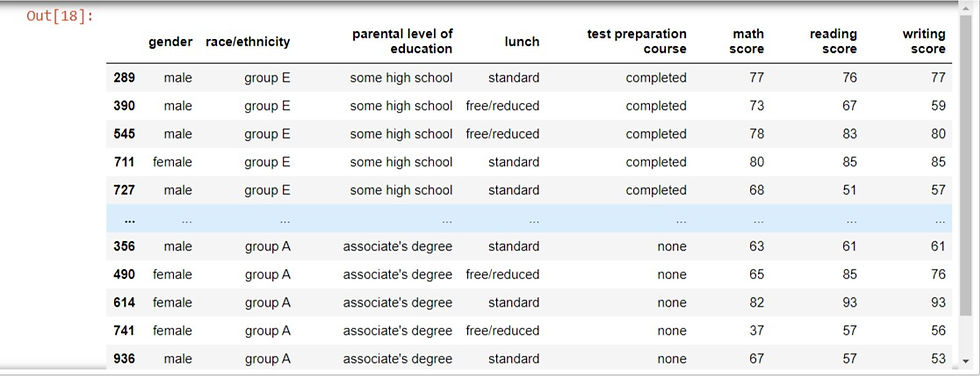Click the Out[18] output prompt label

59,16
